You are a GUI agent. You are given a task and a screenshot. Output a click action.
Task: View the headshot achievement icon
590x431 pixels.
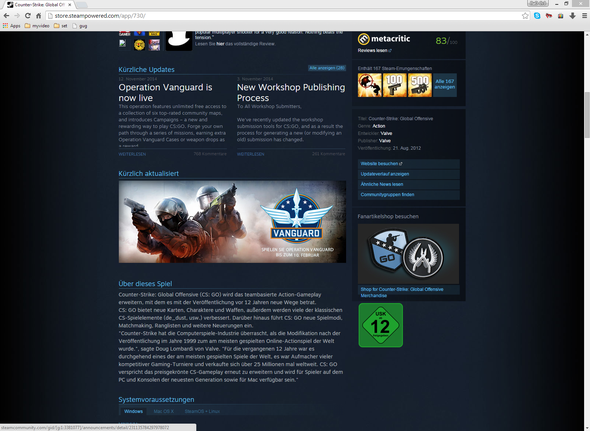[369, 85]
